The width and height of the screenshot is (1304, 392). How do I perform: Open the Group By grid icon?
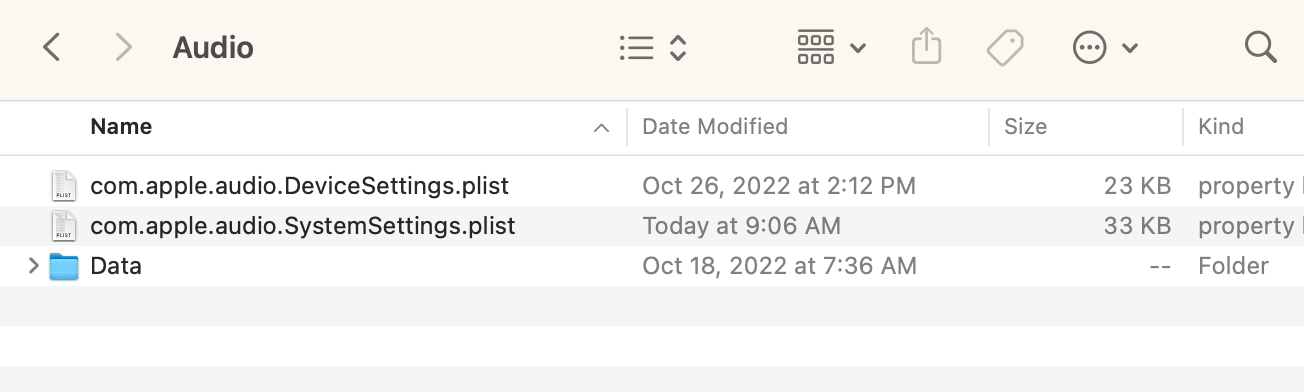[x=816, y=47]
